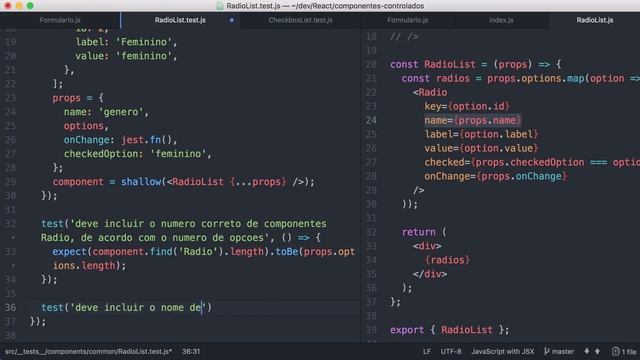Select the index.js tab
The height and width of the screenshot is (360, 640).
click(501, 20)
